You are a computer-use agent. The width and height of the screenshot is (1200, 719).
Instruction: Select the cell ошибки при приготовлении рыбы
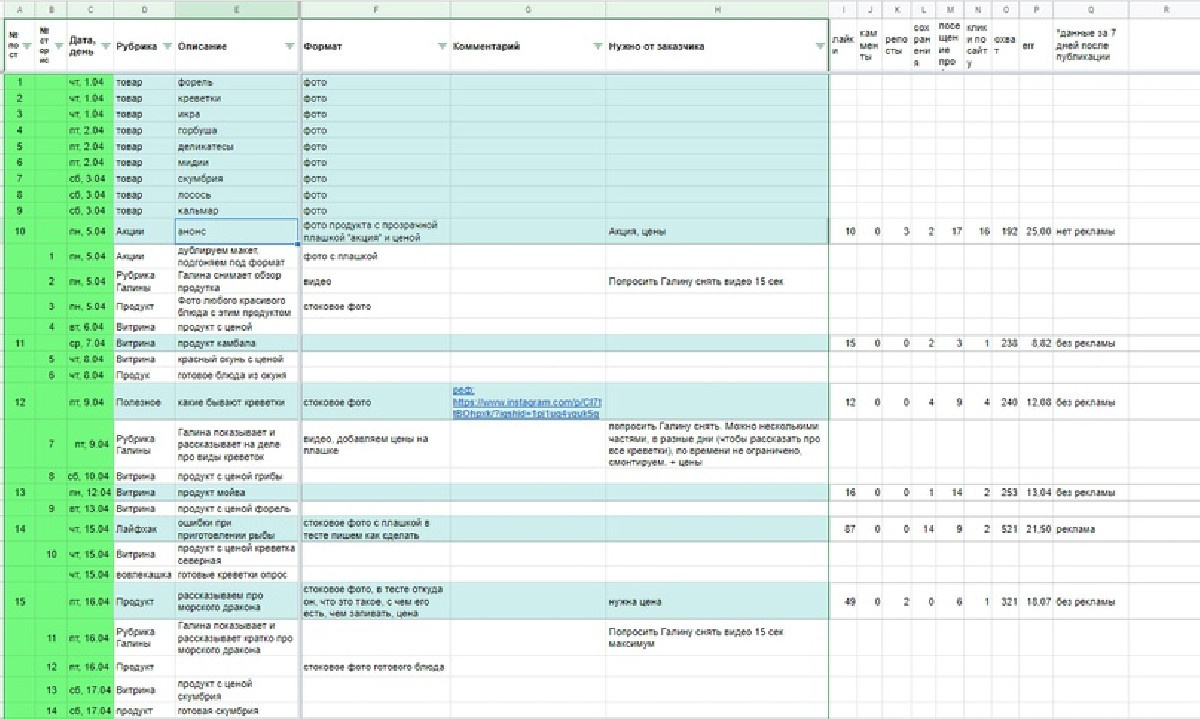(x=237, y=529)
